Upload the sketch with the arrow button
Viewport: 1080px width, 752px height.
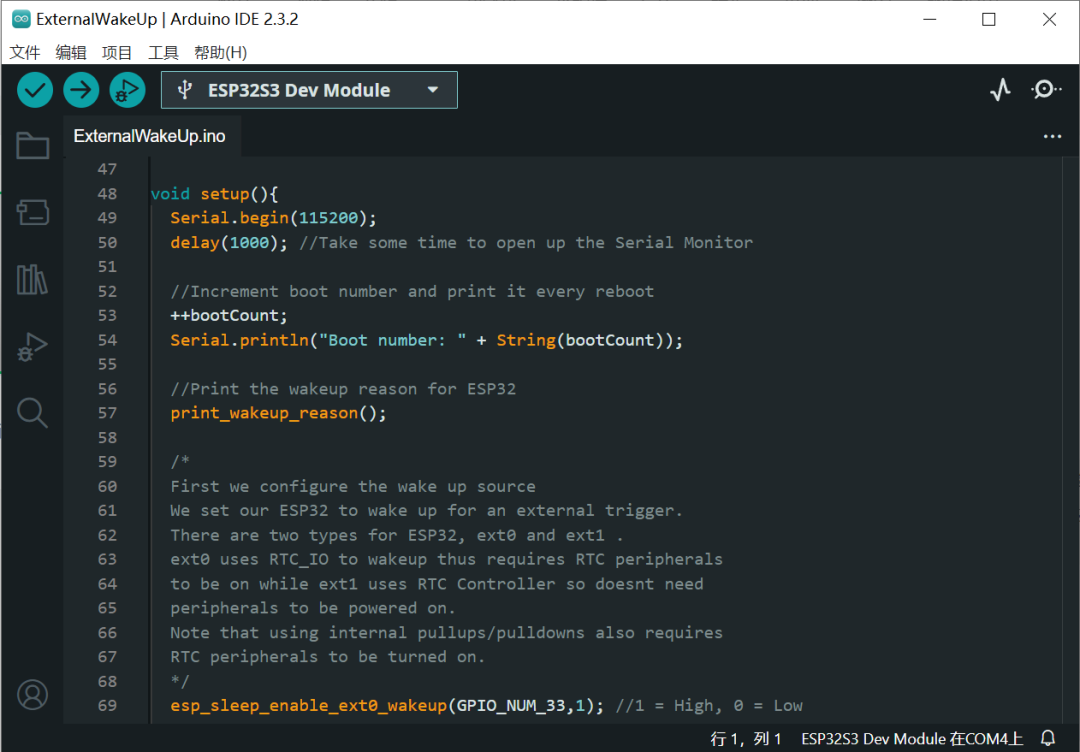point(81,90)
